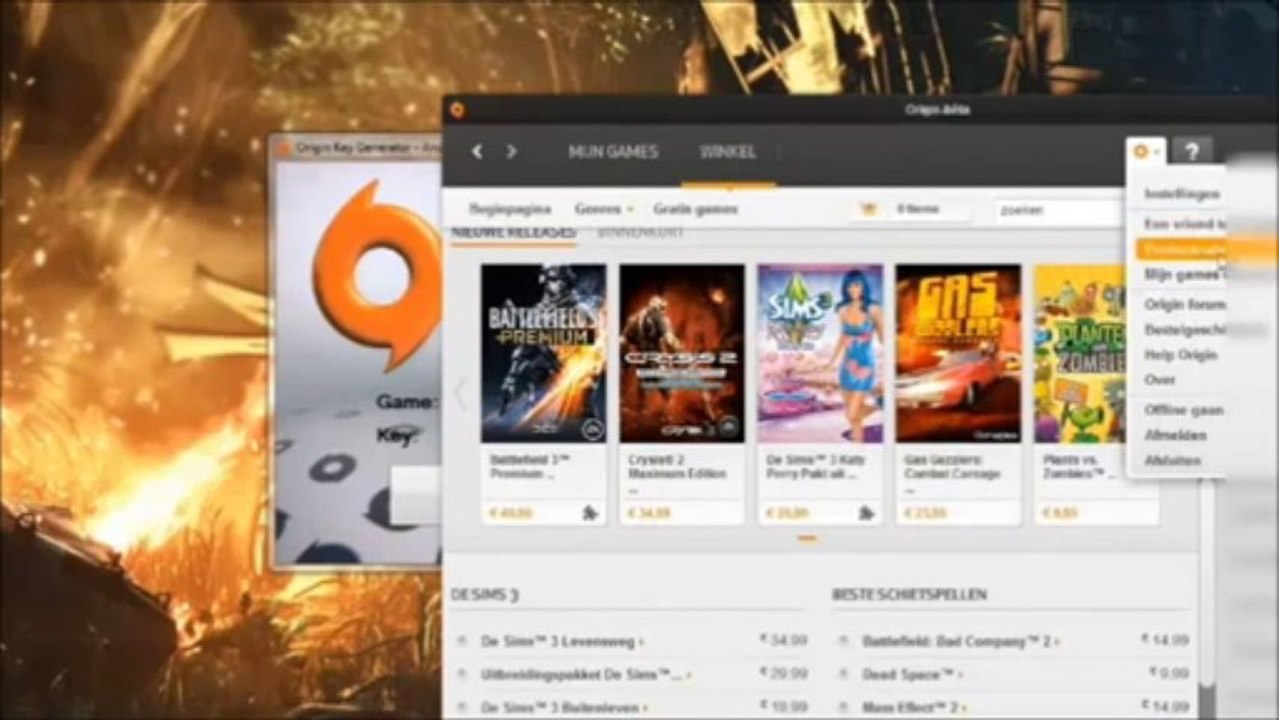The width and height of the screenshot is (1279, 720).
Task: Open the Crysis 2 Maximum Edition cover
Action: (682, 353)
